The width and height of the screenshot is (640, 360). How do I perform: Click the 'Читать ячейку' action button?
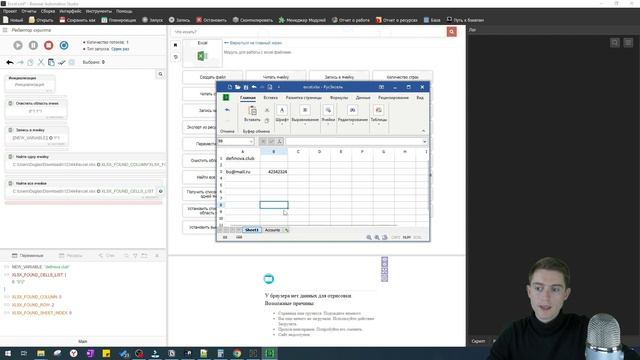tap(276, 77)
